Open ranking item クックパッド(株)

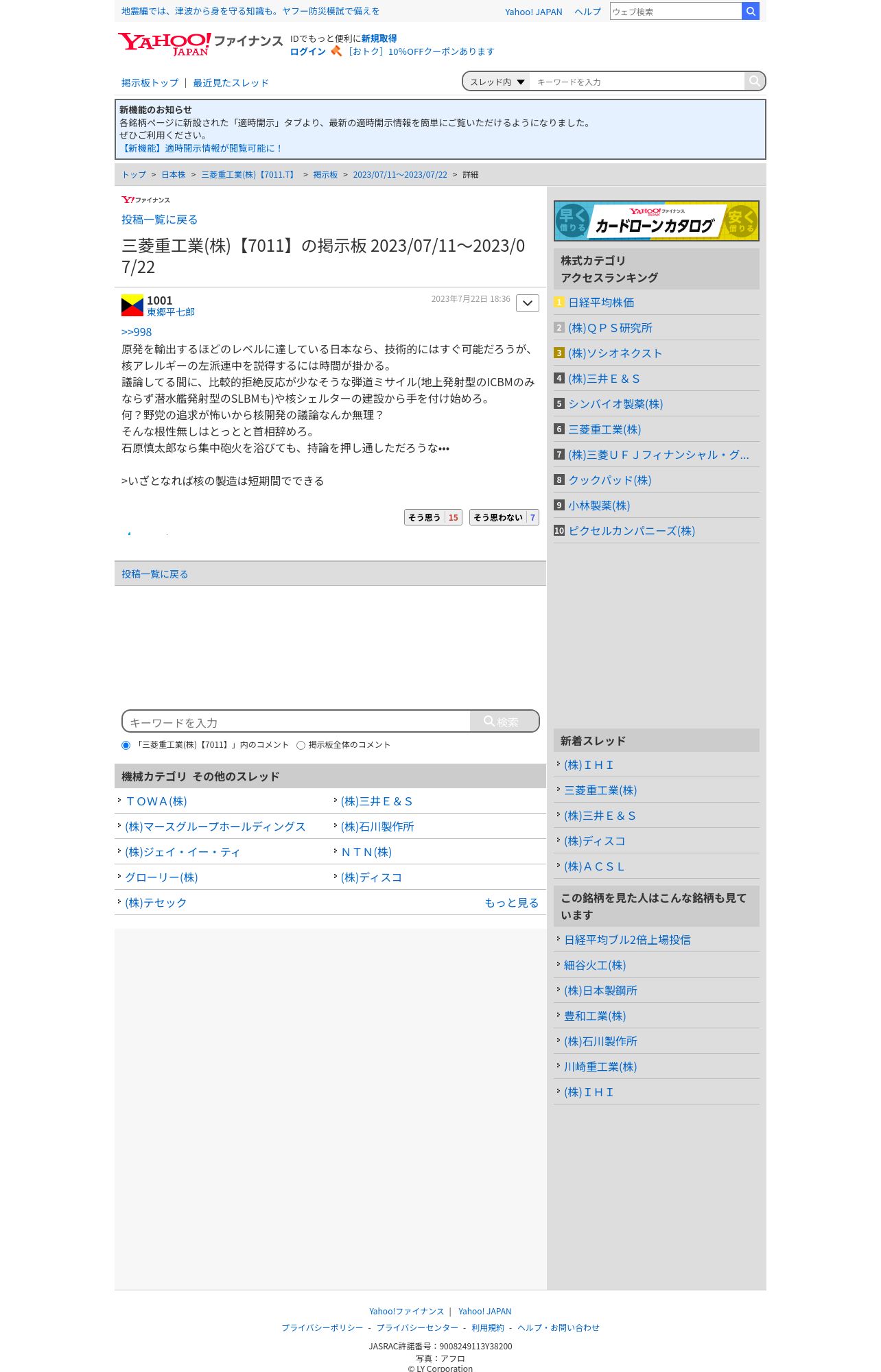[609, 480]
